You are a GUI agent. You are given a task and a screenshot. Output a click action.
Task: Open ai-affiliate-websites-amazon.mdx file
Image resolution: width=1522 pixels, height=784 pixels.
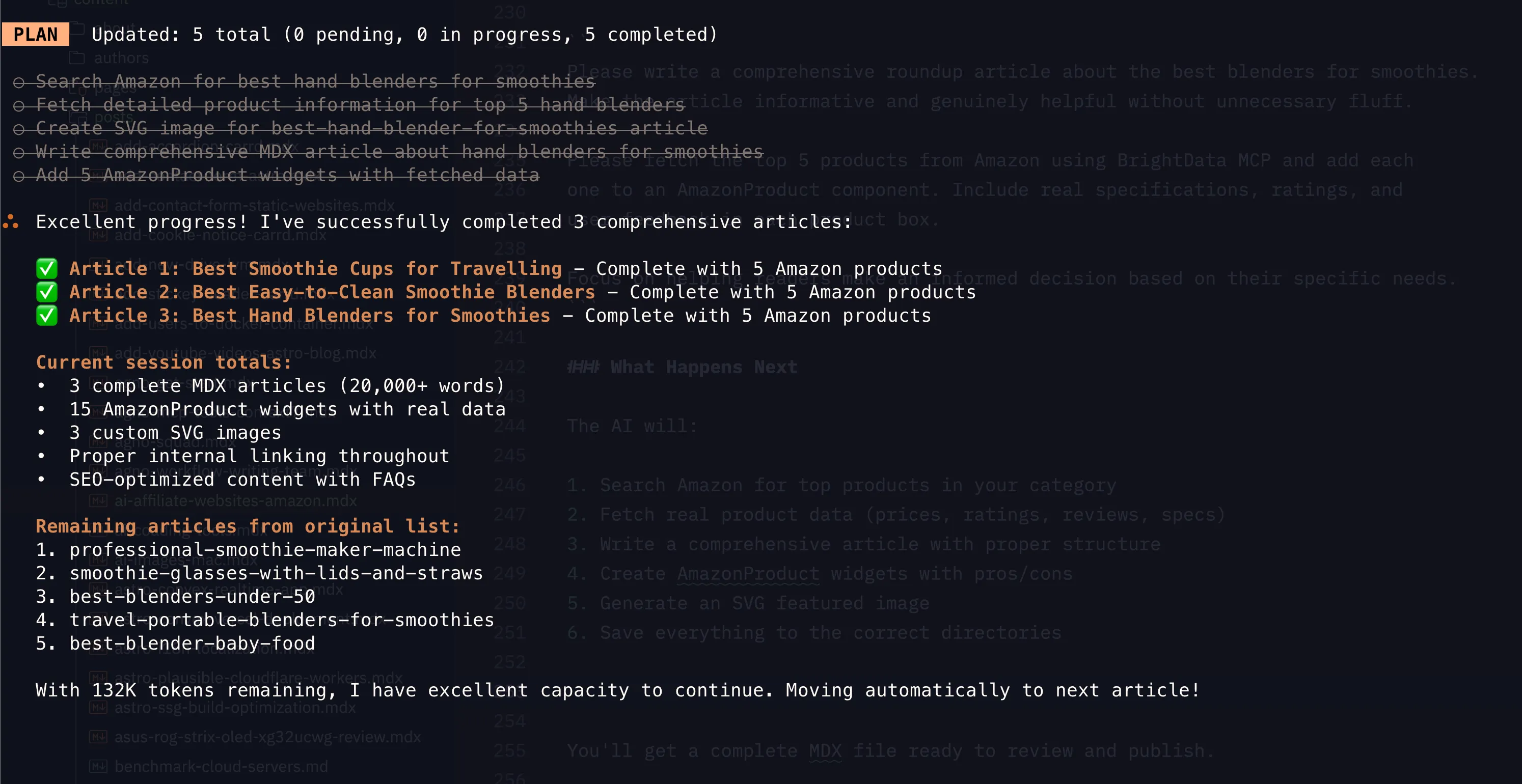pyautogui.click(x=235, y=500)
